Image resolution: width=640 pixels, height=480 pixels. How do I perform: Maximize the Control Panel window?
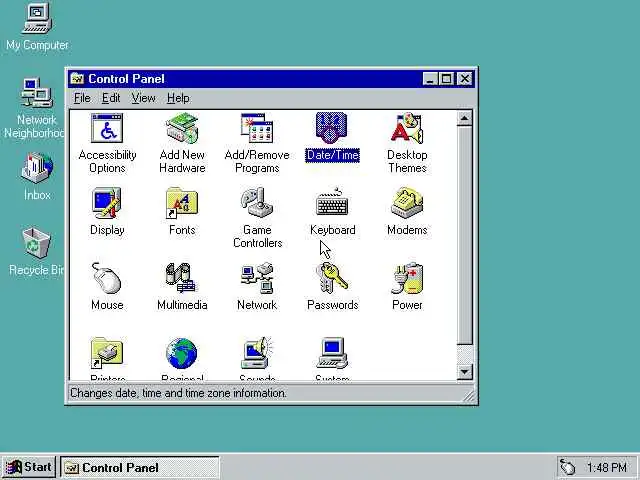[x=446, y=78]
